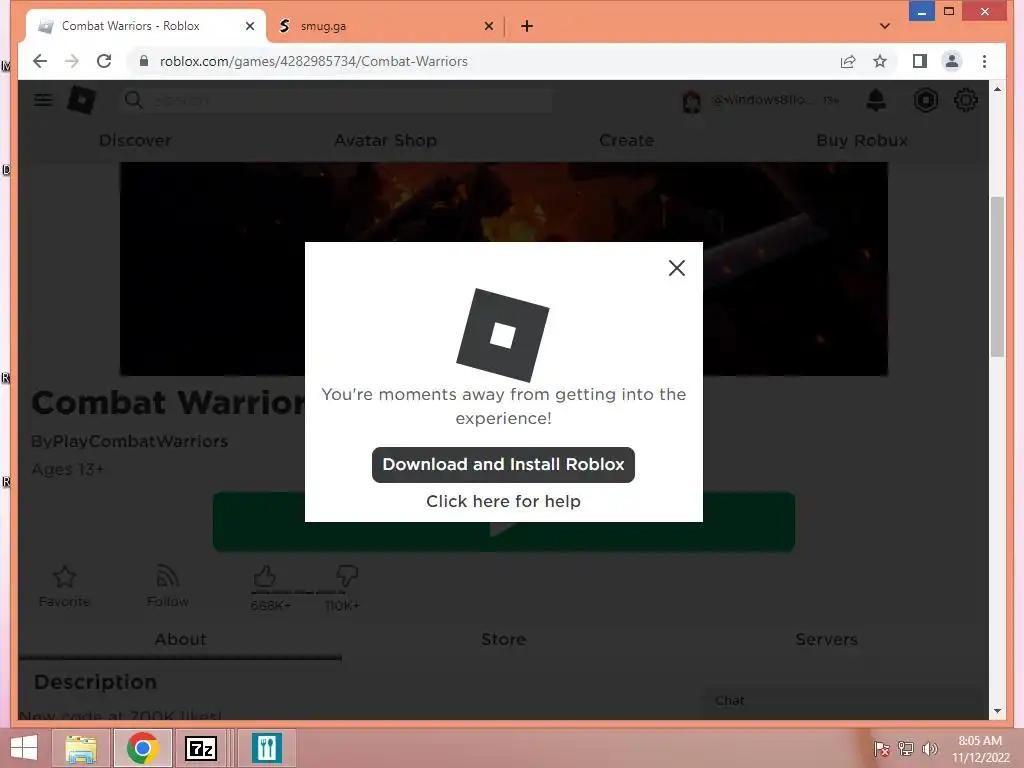
Task: Click the network tray icon
Action: tap(906, 749)
